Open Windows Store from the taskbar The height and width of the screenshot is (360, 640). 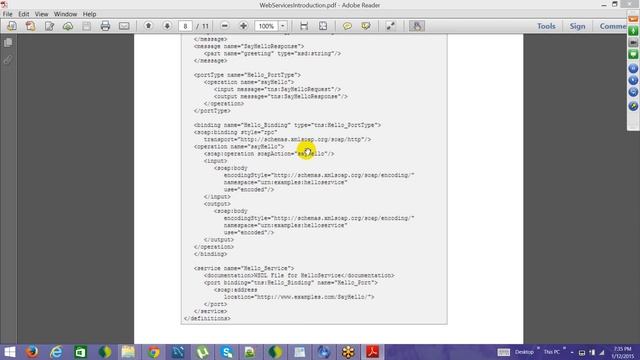80,352
